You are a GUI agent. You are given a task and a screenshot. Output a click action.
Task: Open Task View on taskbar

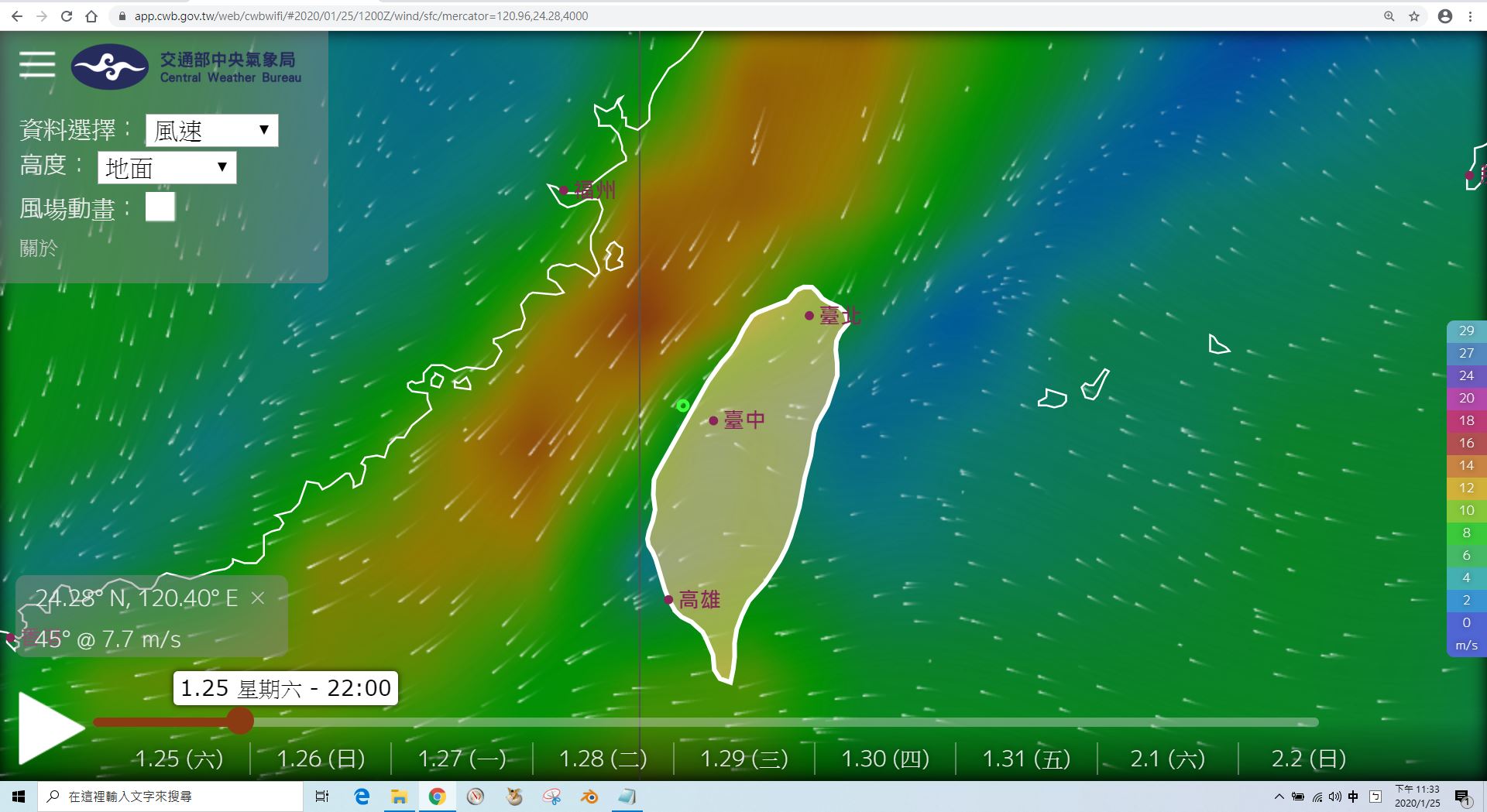pyautogui.click(x=322, y=797)
